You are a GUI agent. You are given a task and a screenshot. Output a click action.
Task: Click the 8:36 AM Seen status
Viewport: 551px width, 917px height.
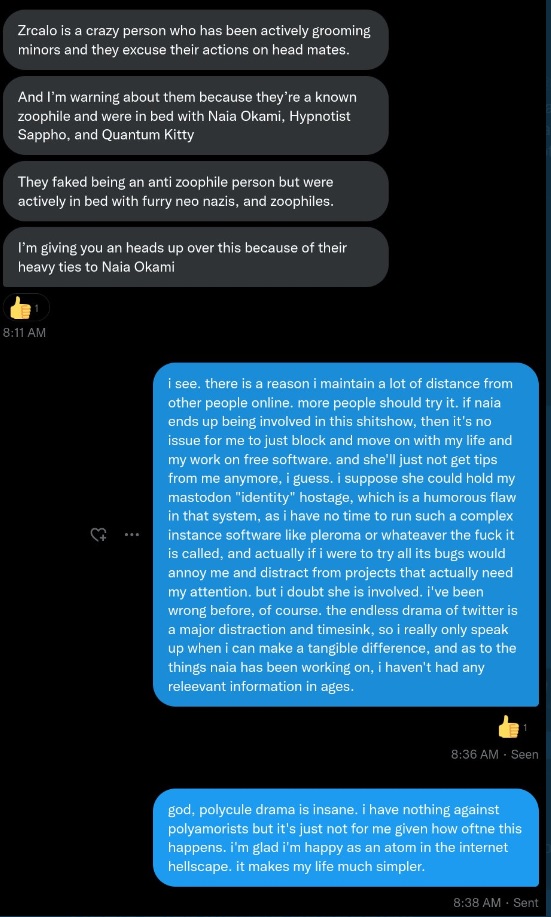494,754
